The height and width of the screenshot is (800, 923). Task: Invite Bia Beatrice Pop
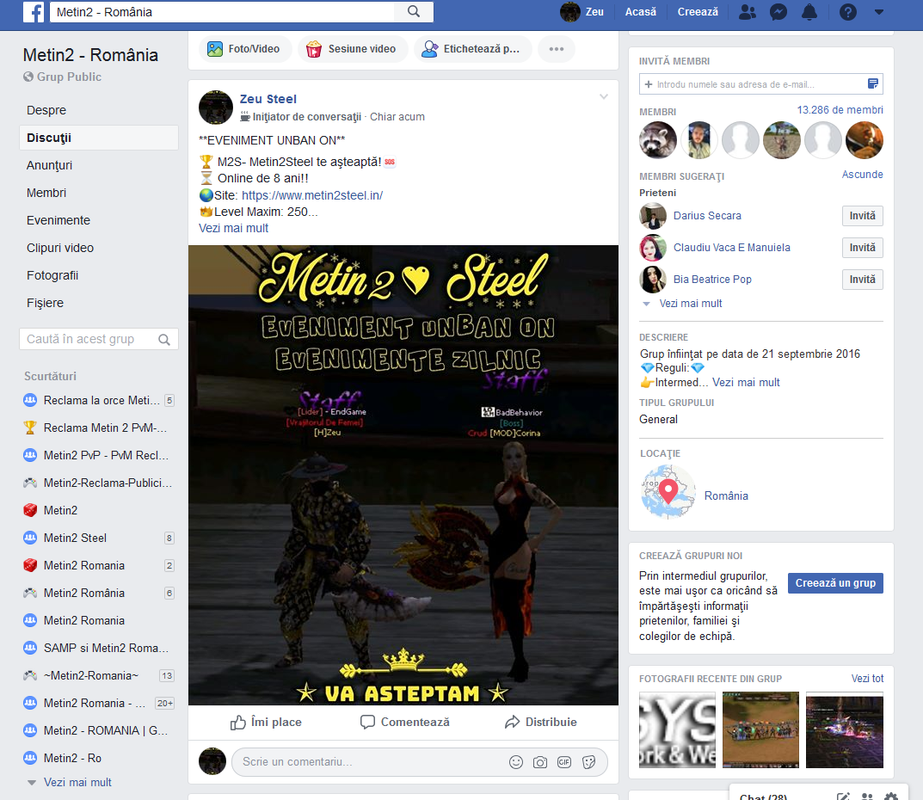[x=862, y=280]
